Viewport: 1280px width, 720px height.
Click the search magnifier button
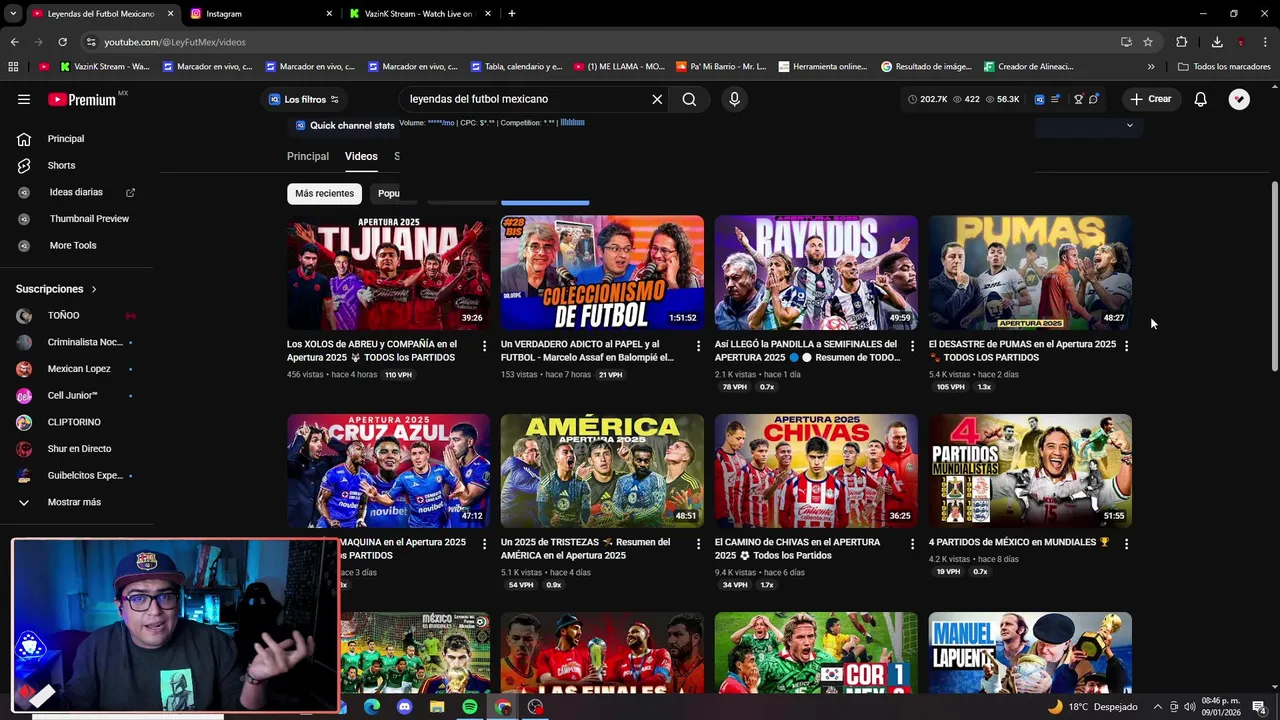pyautogui.click(x=689, y=99)
